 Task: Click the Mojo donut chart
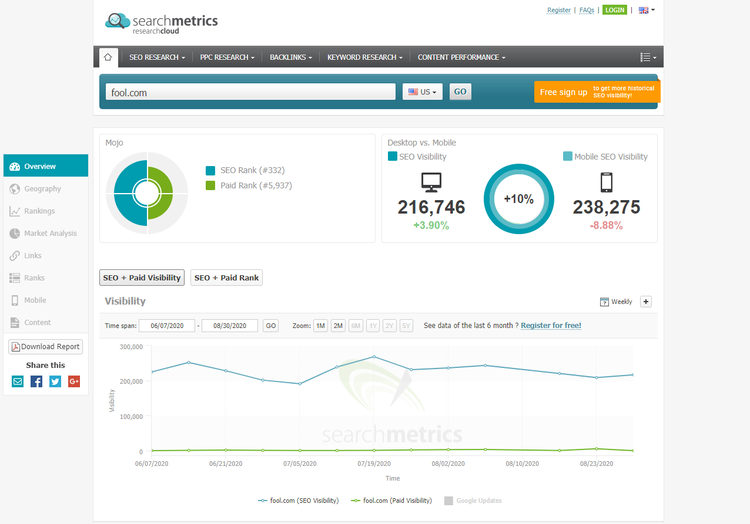(x=147, y=193)
